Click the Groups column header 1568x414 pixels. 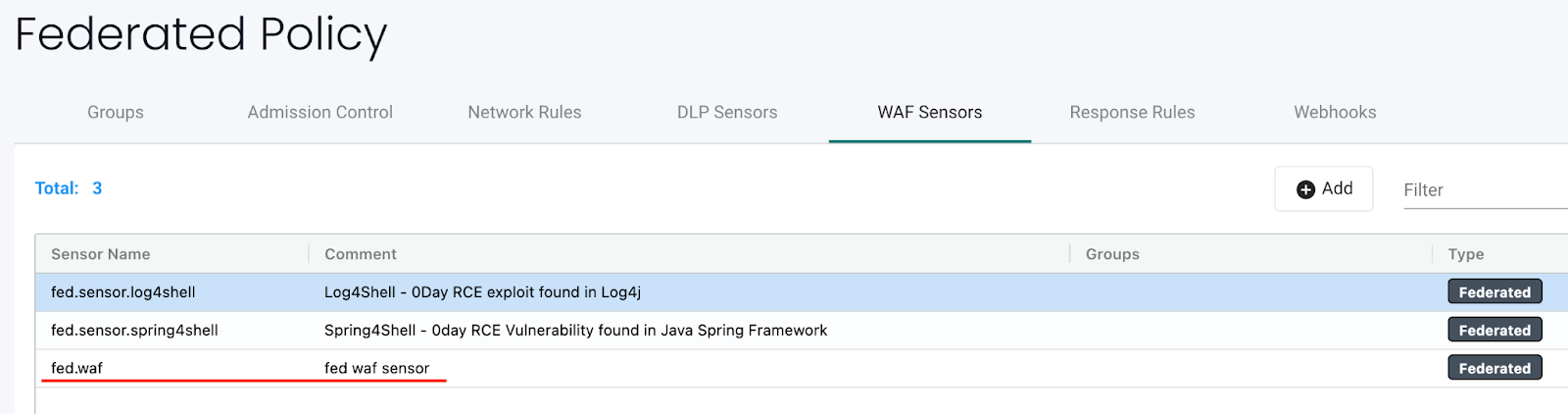click(1112, 254)
